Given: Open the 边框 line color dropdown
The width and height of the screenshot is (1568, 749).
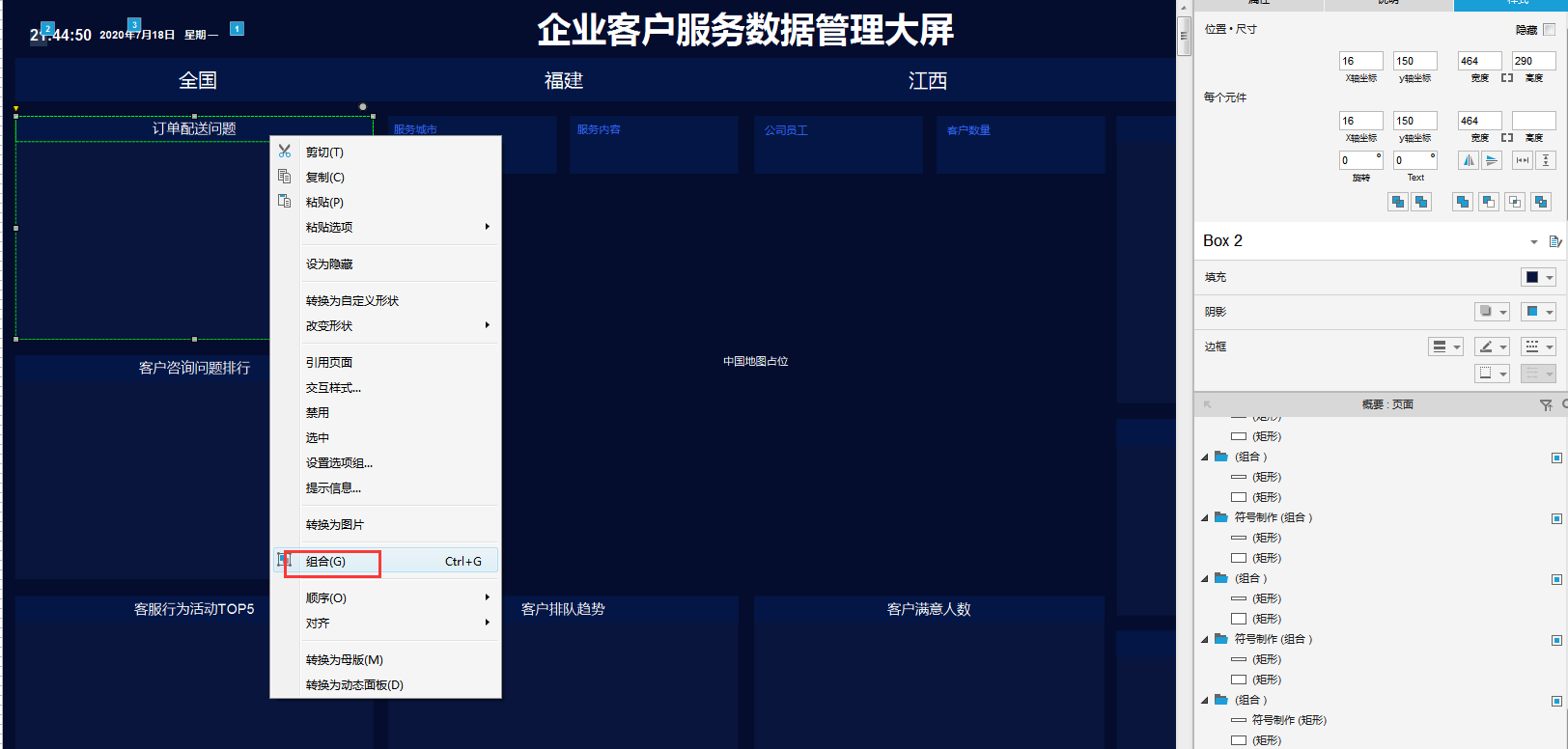Looking at the screenshot, I should coord(1492,347).
